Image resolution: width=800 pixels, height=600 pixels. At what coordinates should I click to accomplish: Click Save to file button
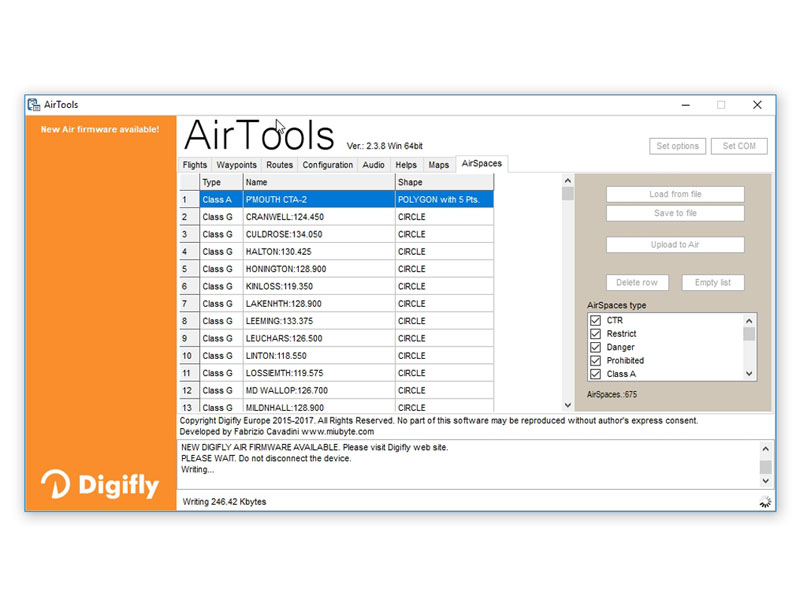coord(675,213)
